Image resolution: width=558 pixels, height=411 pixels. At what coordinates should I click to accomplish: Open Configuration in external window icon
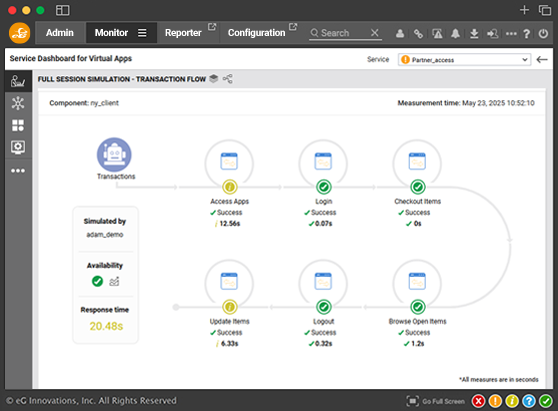293,27
